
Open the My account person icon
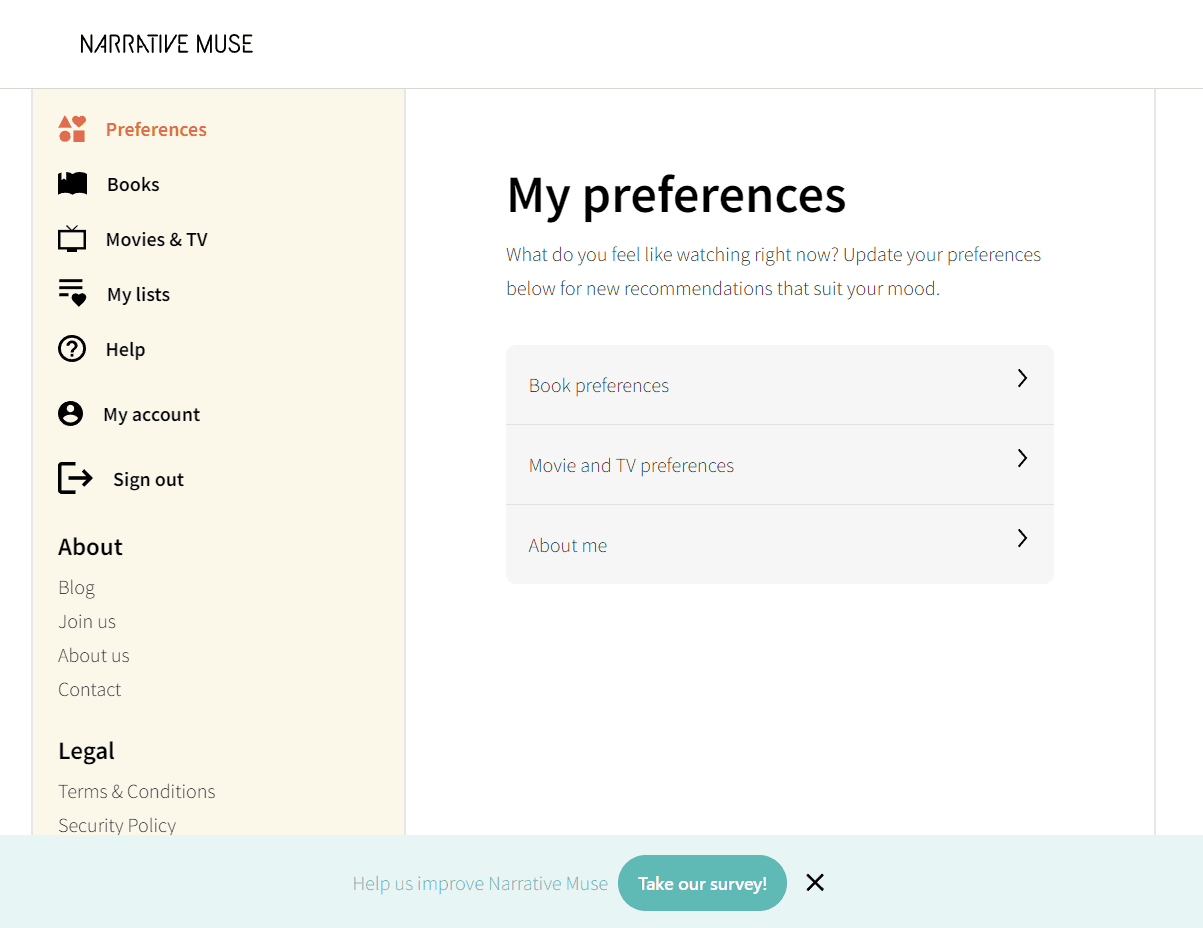tap(70, 414)
